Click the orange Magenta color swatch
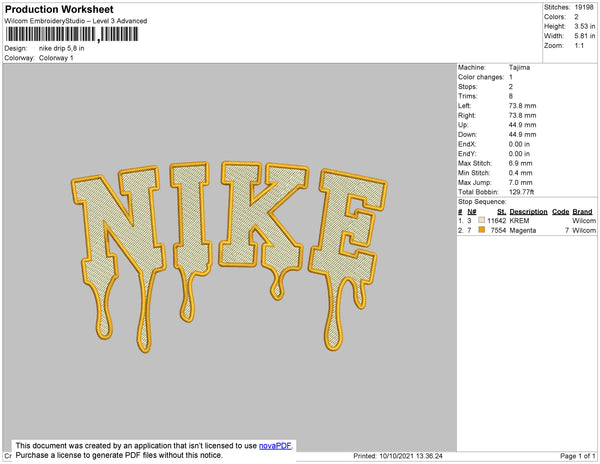Viewport: 600px width, 464px height. [x=481, y=230]
